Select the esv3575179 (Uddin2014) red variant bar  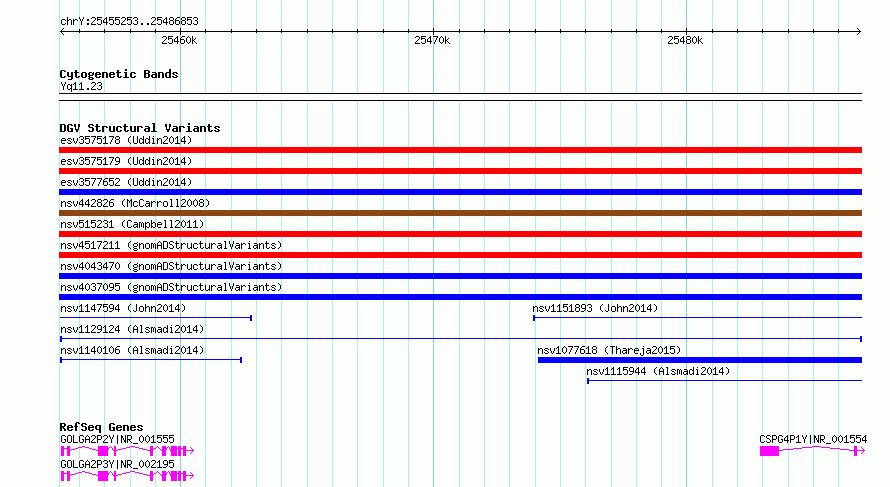pyautogui.click(x=460, y=171)
